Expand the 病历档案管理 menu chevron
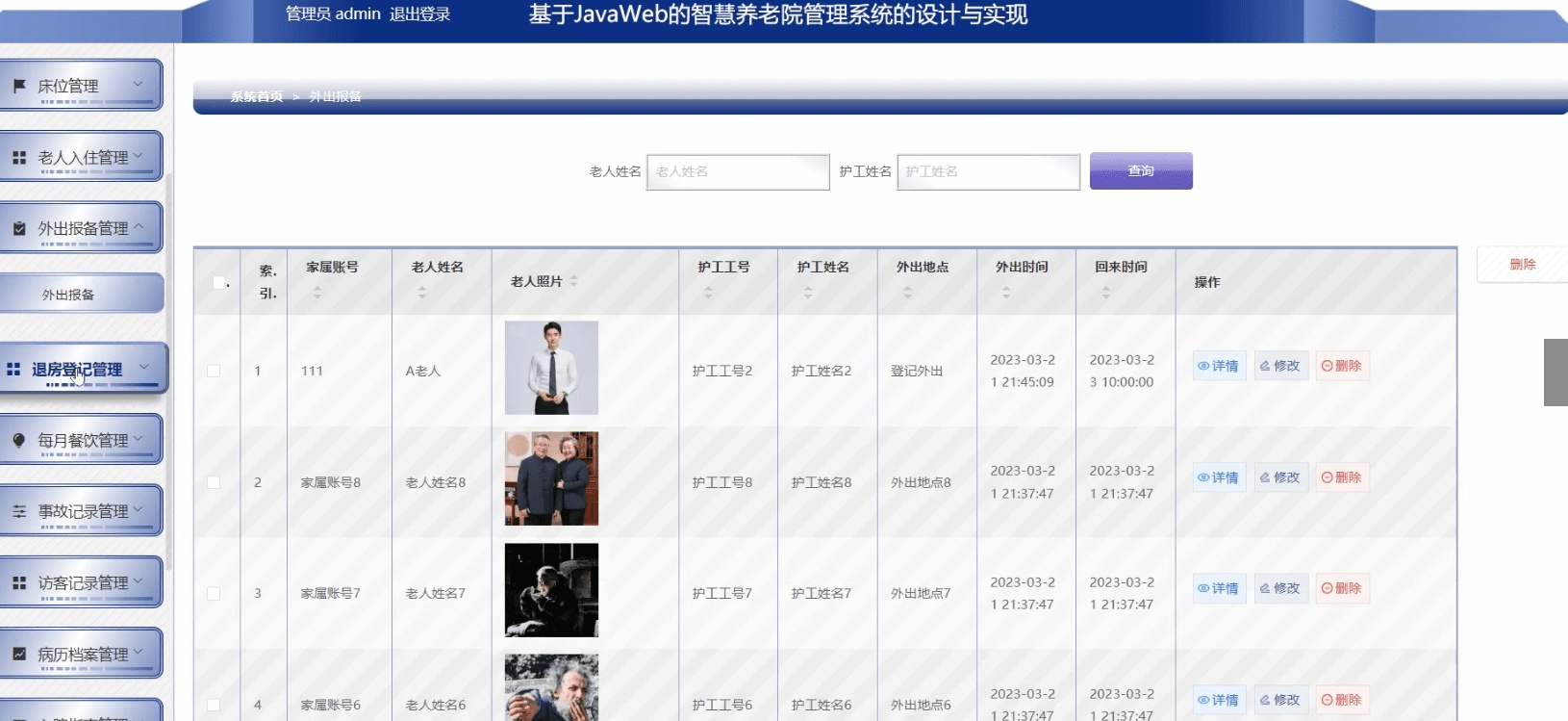Screen dimensions: 1568x721 138,652
